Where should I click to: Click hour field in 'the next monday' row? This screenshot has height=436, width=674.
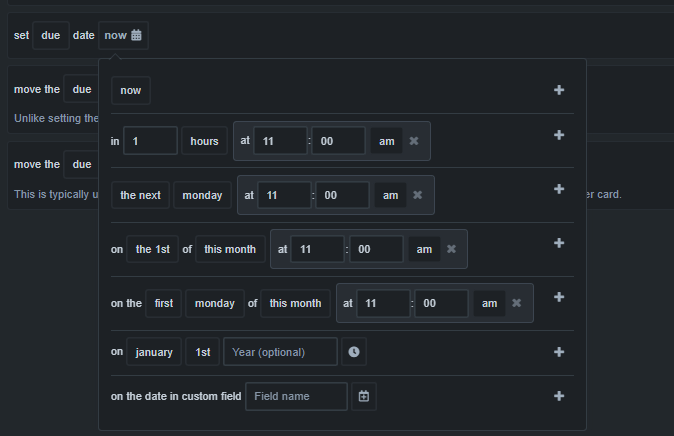284,195
